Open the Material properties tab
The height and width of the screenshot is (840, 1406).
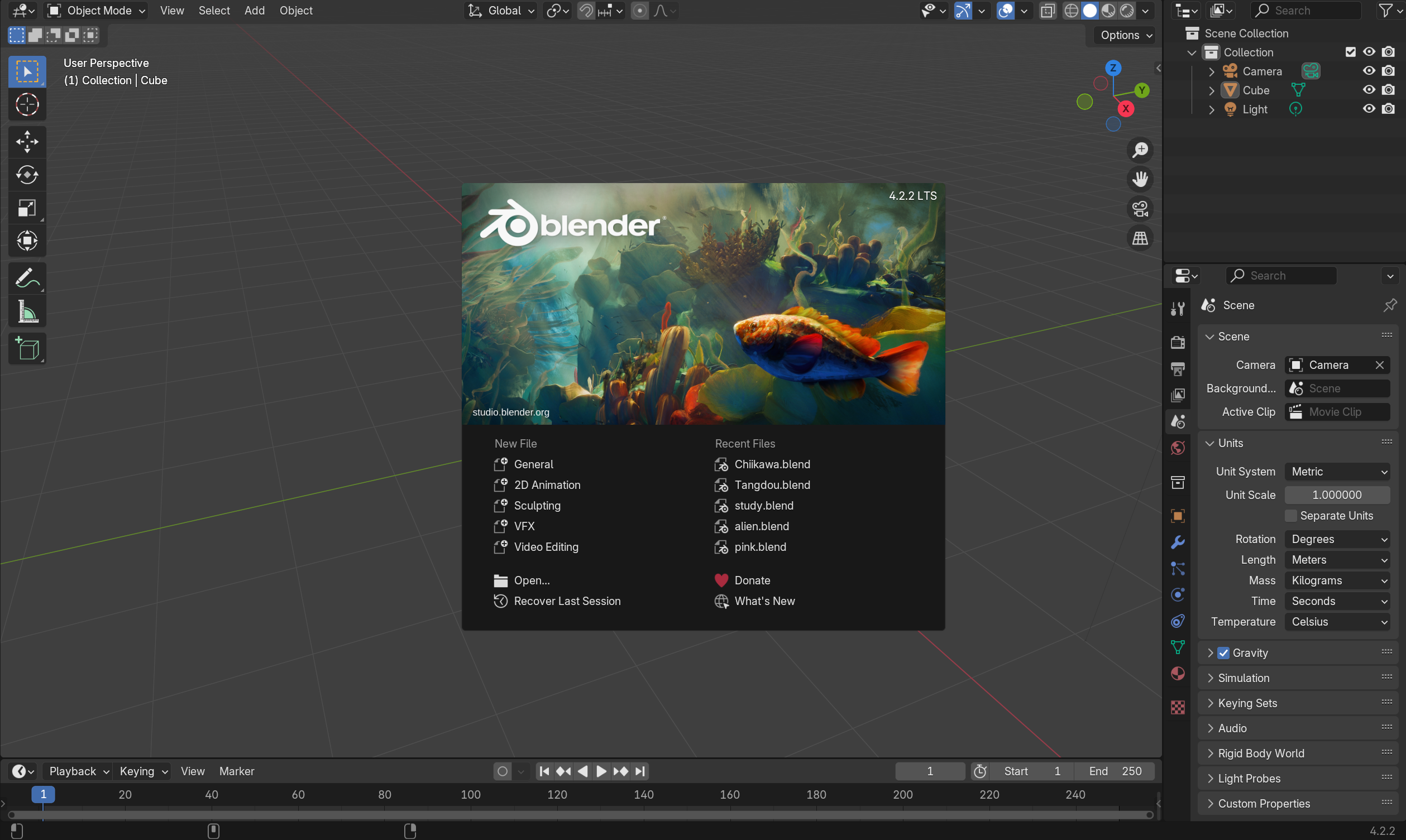pos(1178,674)
